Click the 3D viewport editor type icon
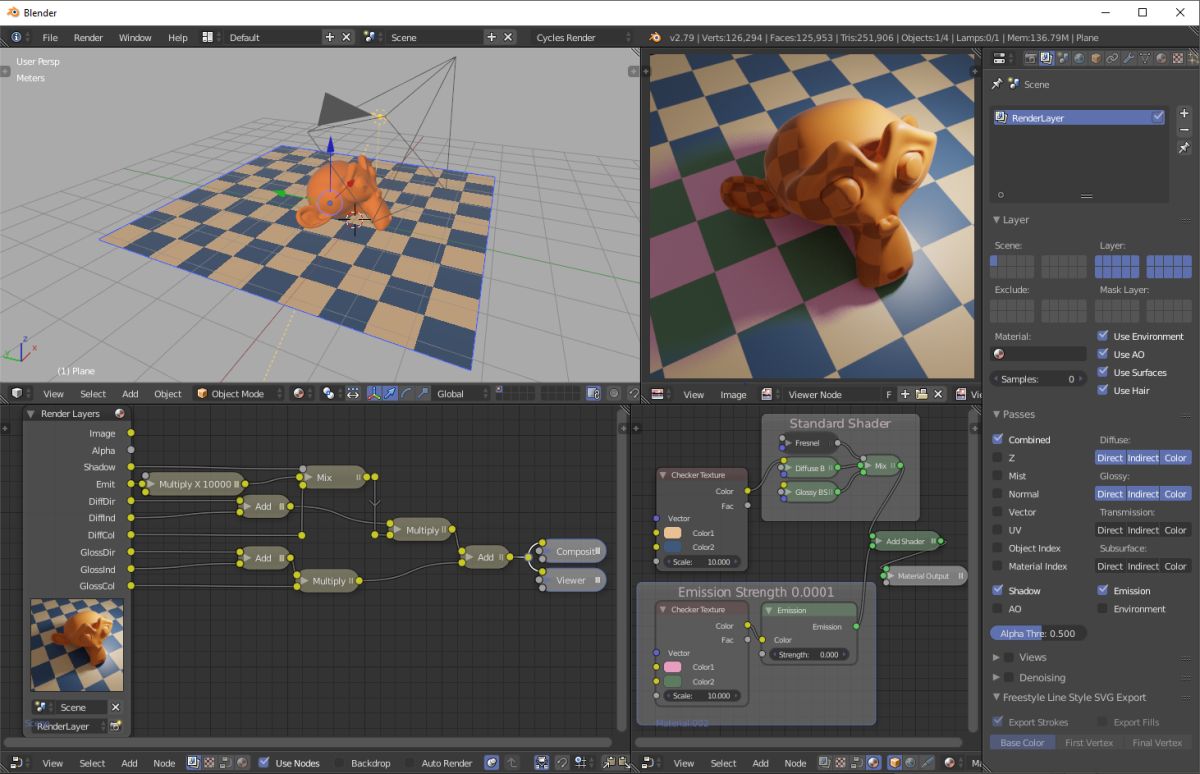The height and width of the screenshot is (774, 1200). [17, 393]
